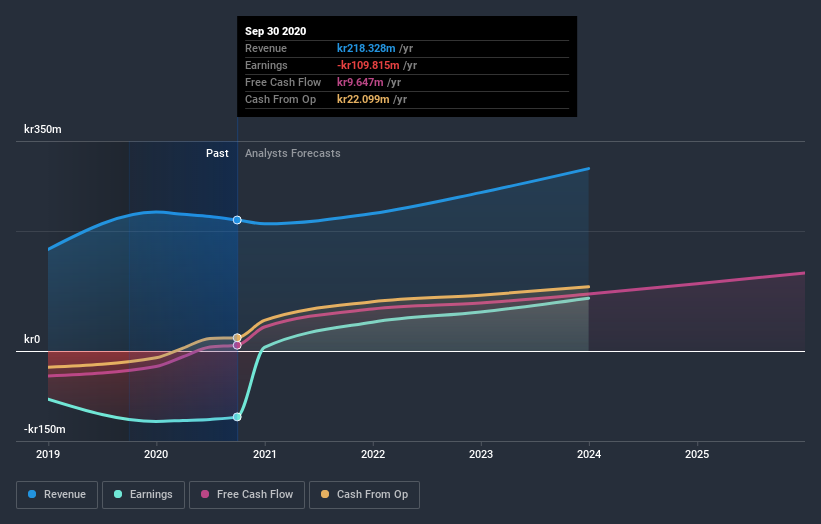Click the pink Free Cash Flow legend dot
This screenshot has width=821, height=524.
click(205, 494)
